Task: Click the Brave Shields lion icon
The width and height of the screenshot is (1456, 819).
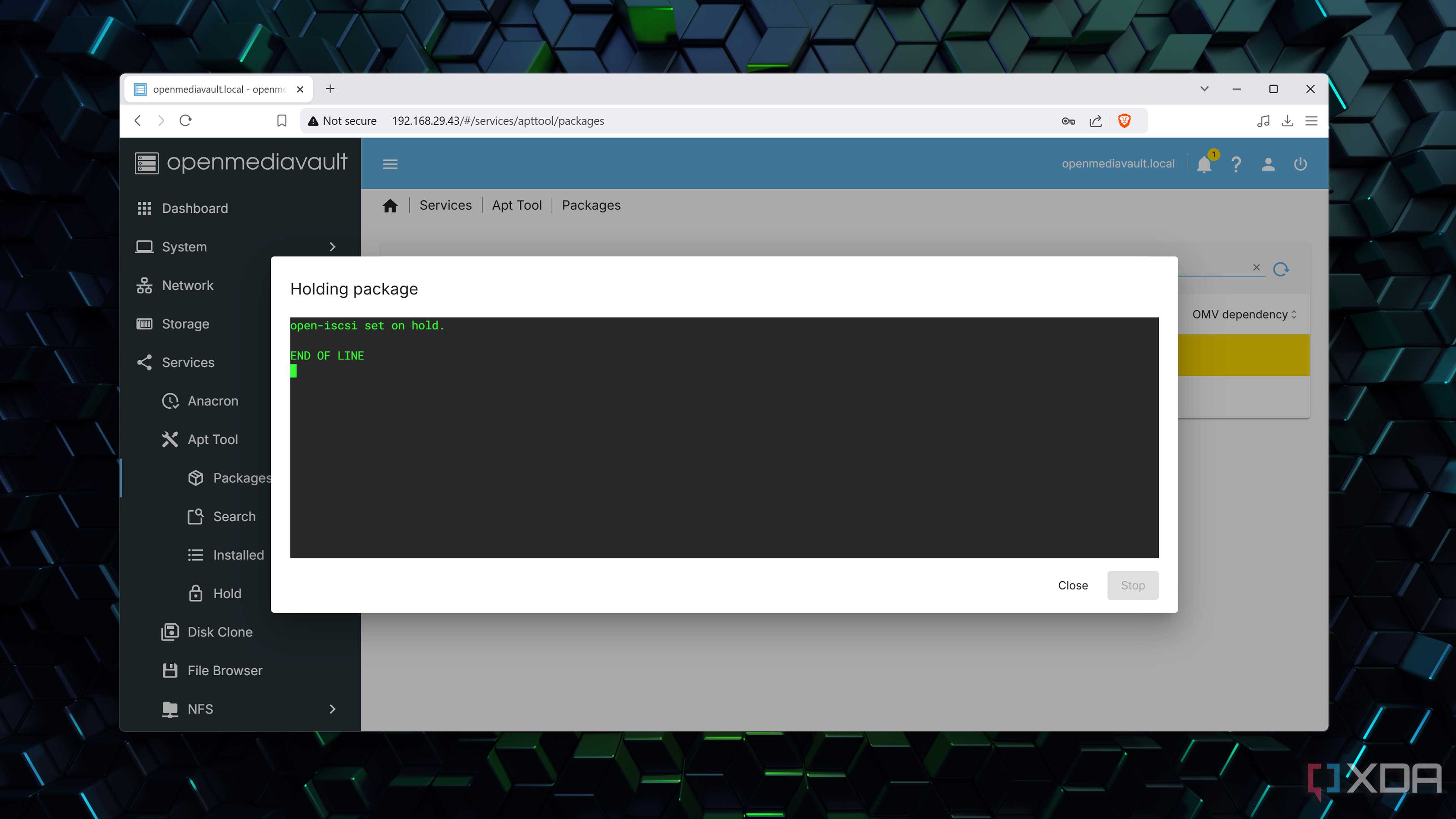Action: click(x=1124, y=121)
